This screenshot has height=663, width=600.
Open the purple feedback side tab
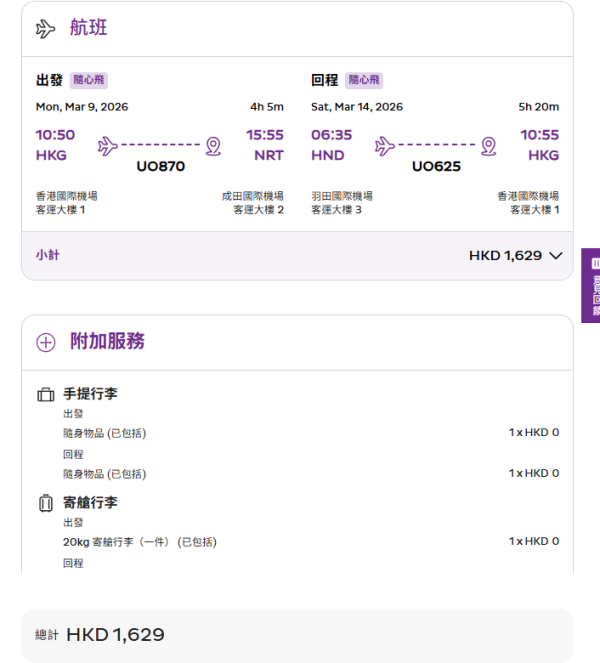pos(591,285)
